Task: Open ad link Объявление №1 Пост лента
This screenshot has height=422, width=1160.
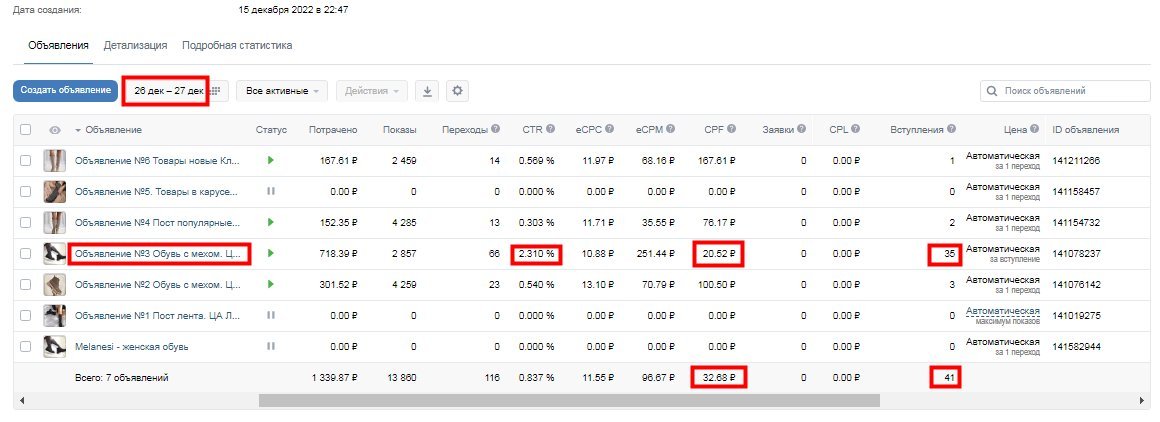Action: (158, 315)
